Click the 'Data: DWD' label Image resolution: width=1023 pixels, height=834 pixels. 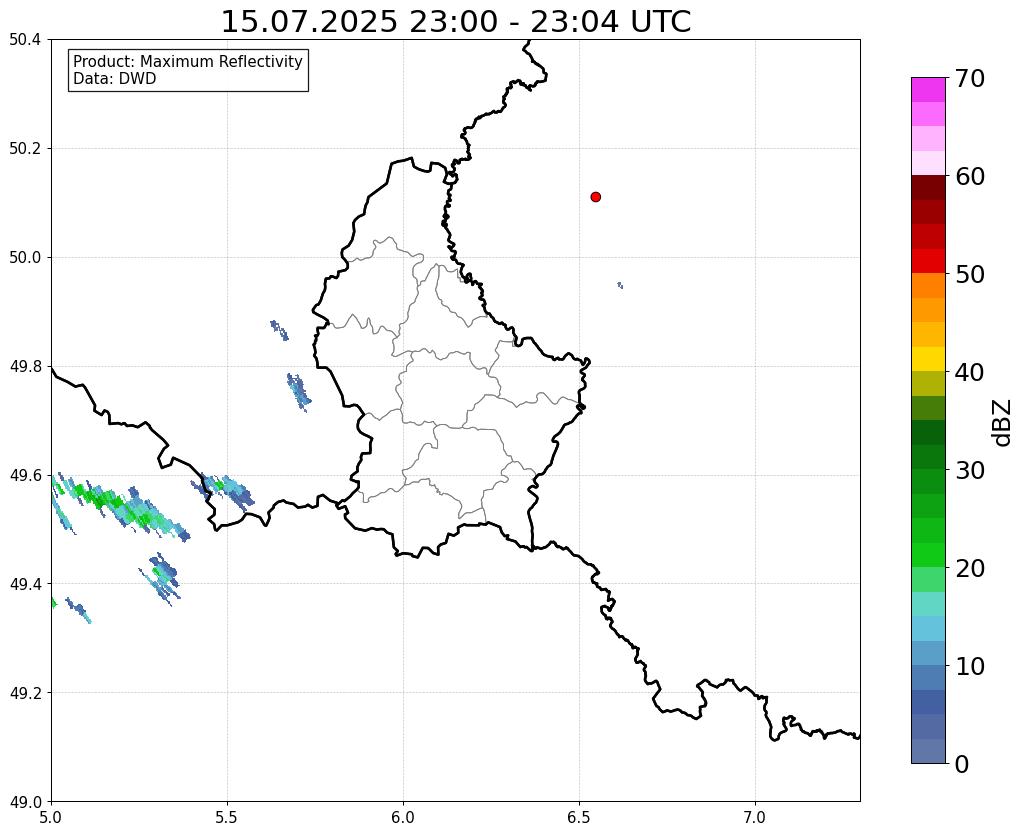pos(115,79)
